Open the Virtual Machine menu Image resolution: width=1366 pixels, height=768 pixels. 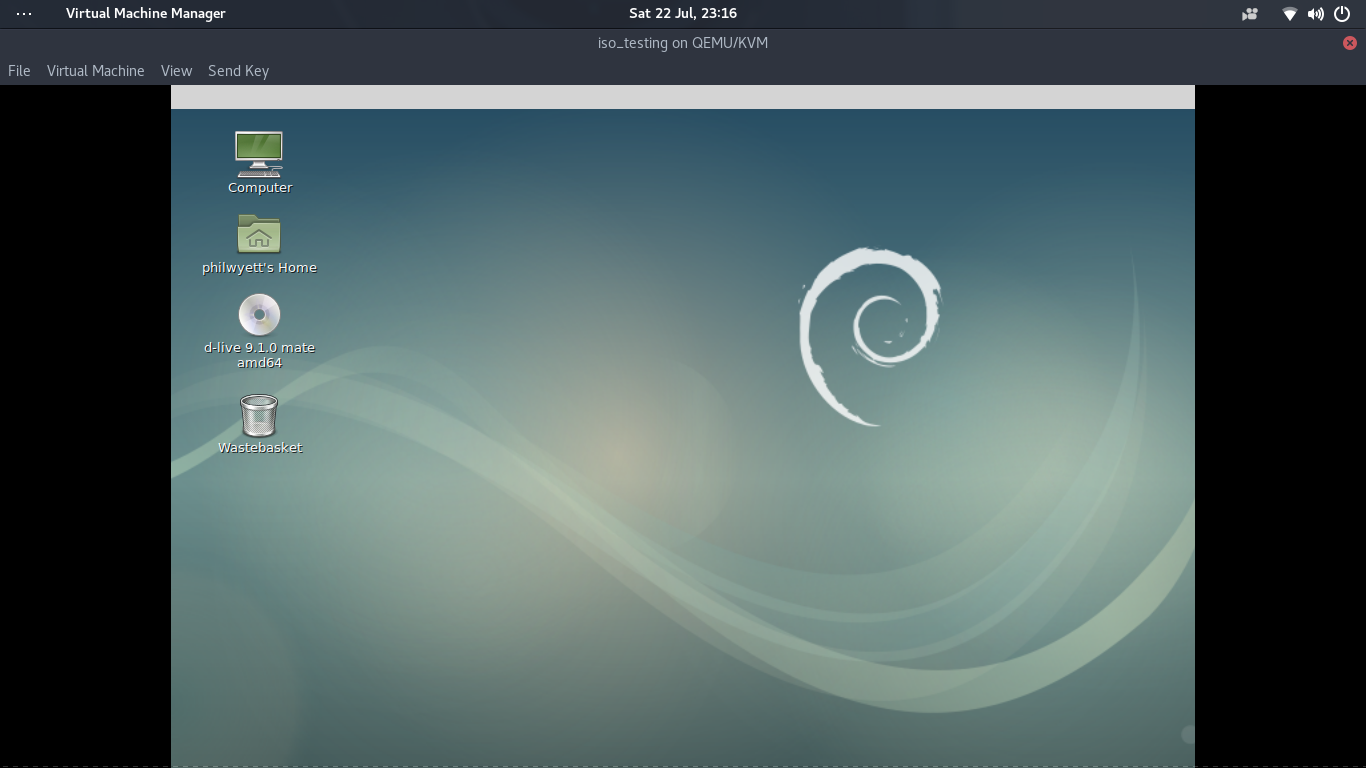[96, 71]
